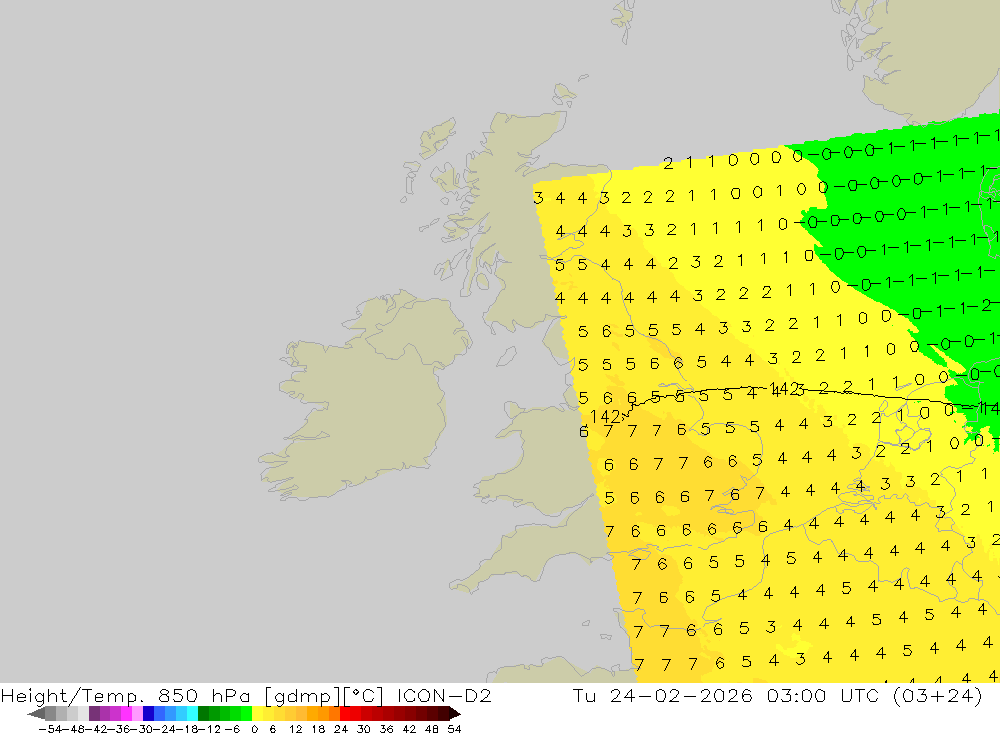Click the "48" legend scale value

[432, 729]
